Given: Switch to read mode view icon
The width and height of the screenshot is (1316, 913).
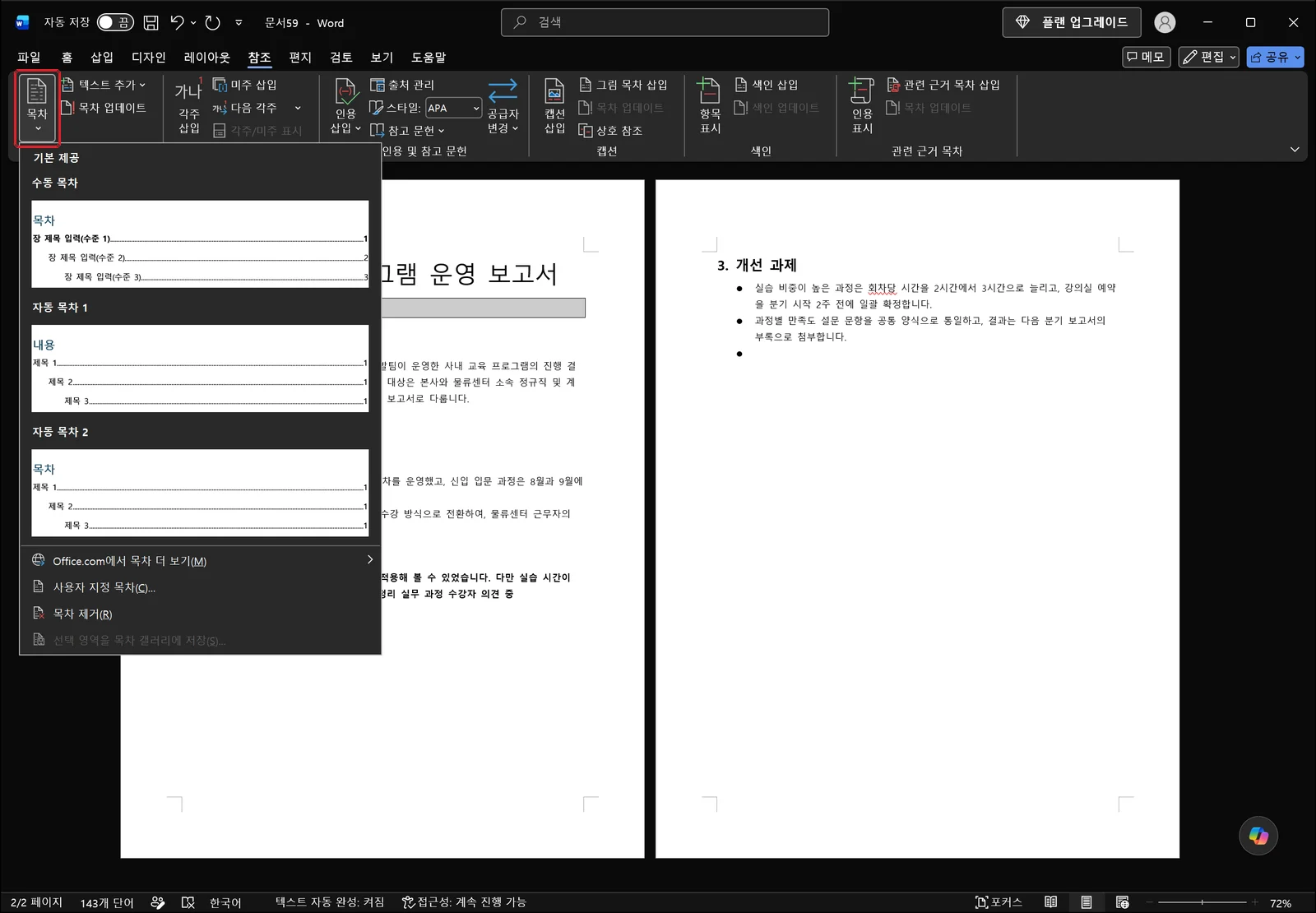Looking at the screenshot, I should pyautogui.click(x=1050, y=902).
